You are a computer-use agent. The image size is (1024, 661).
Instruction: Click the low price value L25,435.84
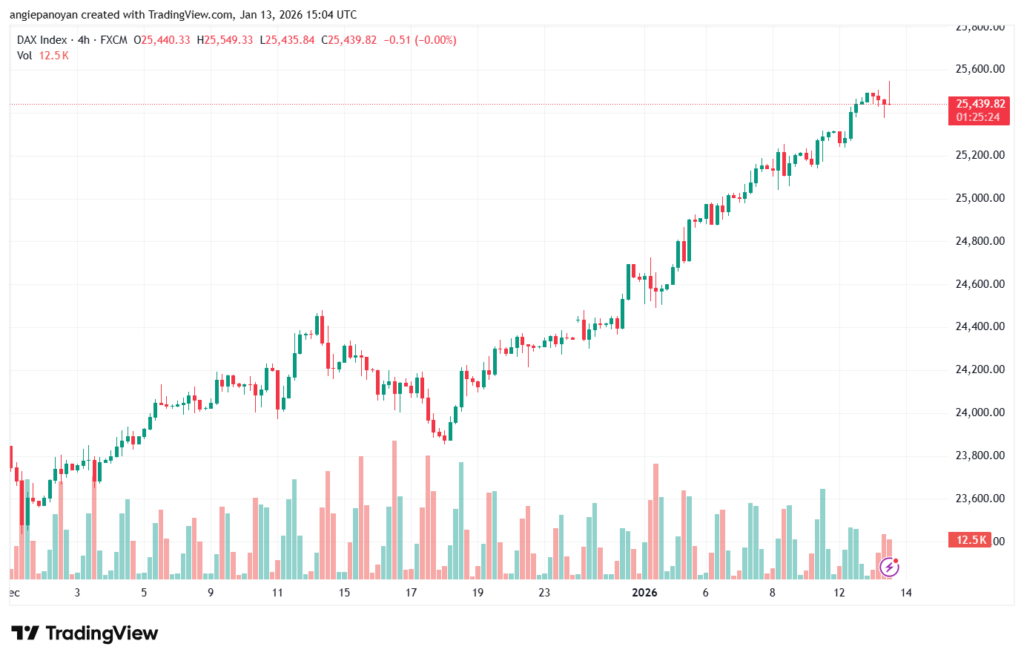point(287,40)
